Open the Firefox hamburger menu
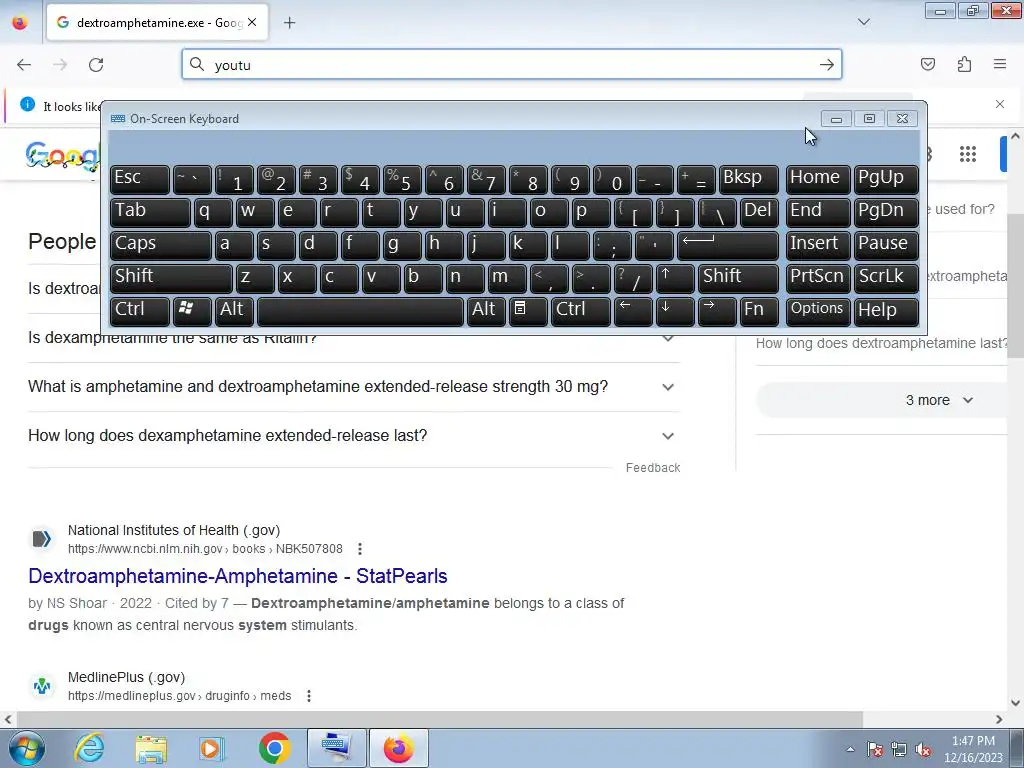Viewport: 1024px width, 768px height. pos(1000,64)
